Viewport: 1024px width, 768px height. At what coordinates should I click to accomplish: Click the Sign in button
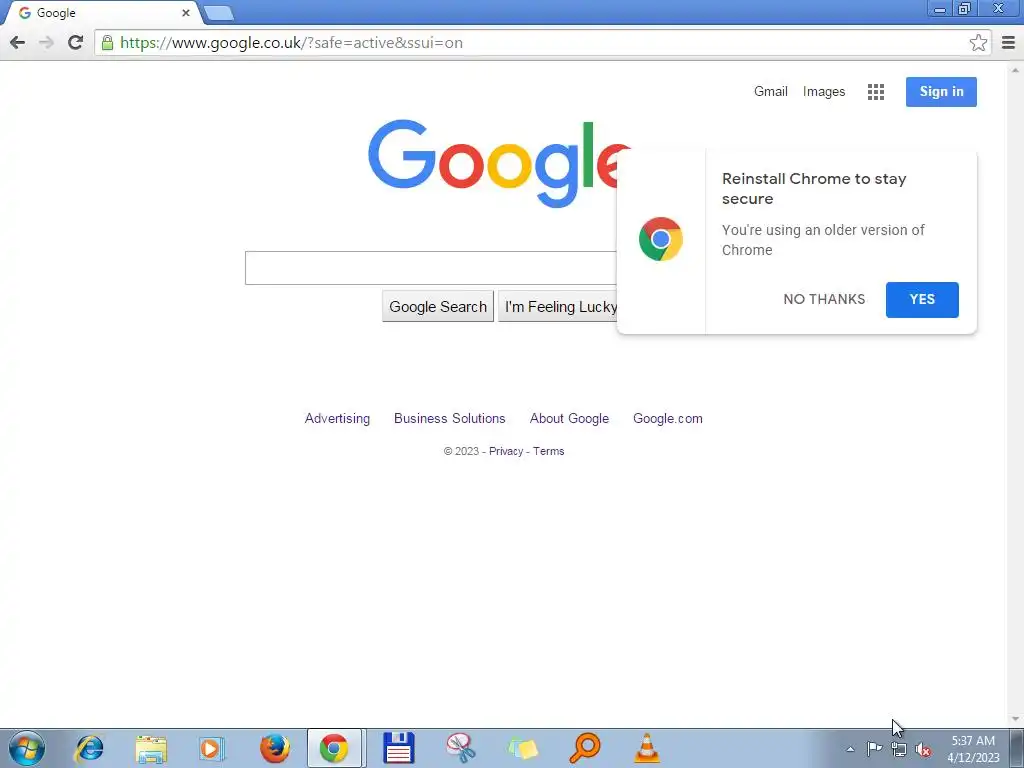pos(941,91)
